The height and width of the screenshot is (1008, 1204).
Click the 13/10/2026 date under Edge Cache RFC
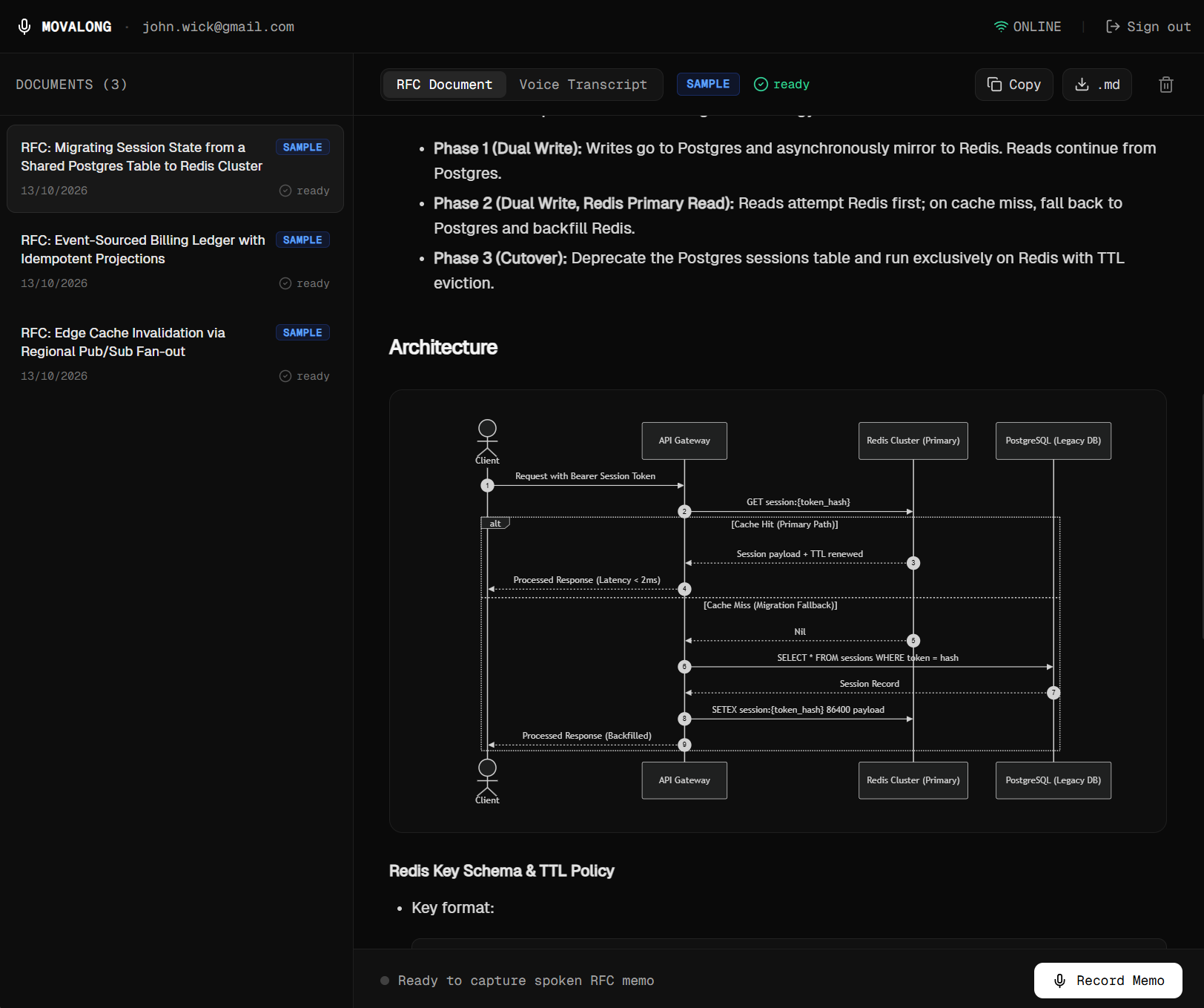point(54,376)
